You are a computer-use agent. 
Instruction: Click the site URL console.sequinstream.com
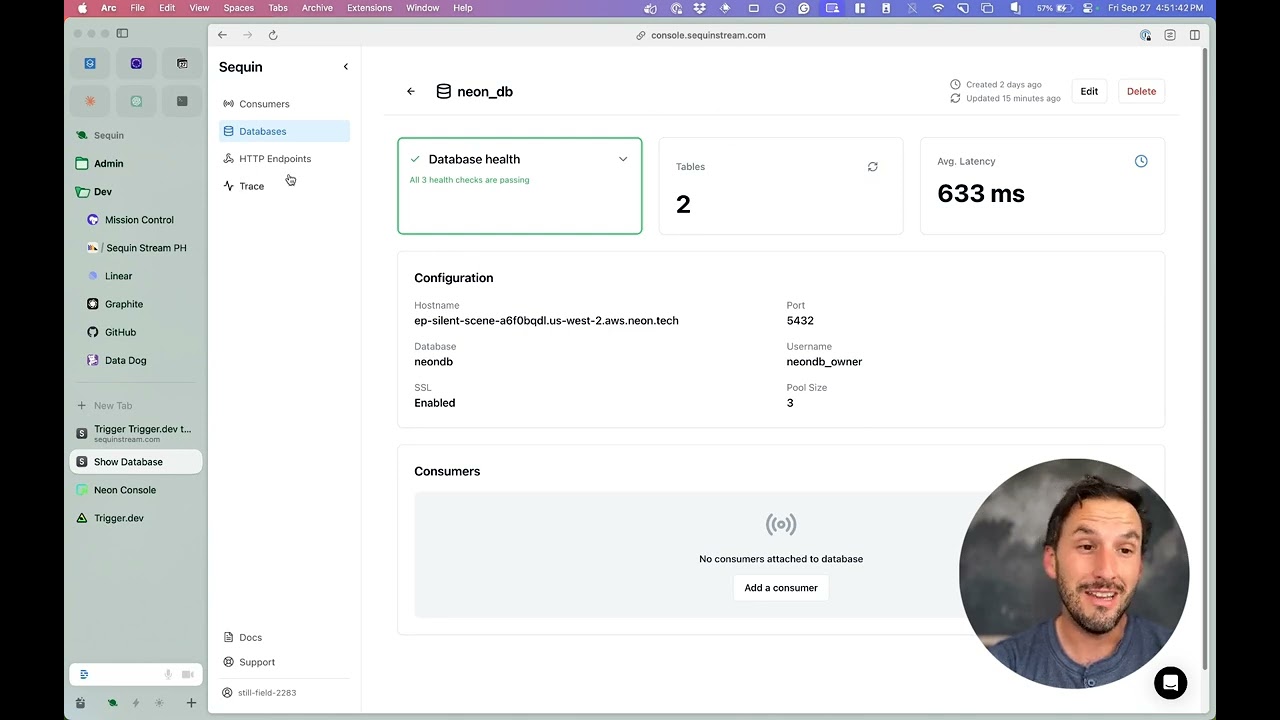708,35
